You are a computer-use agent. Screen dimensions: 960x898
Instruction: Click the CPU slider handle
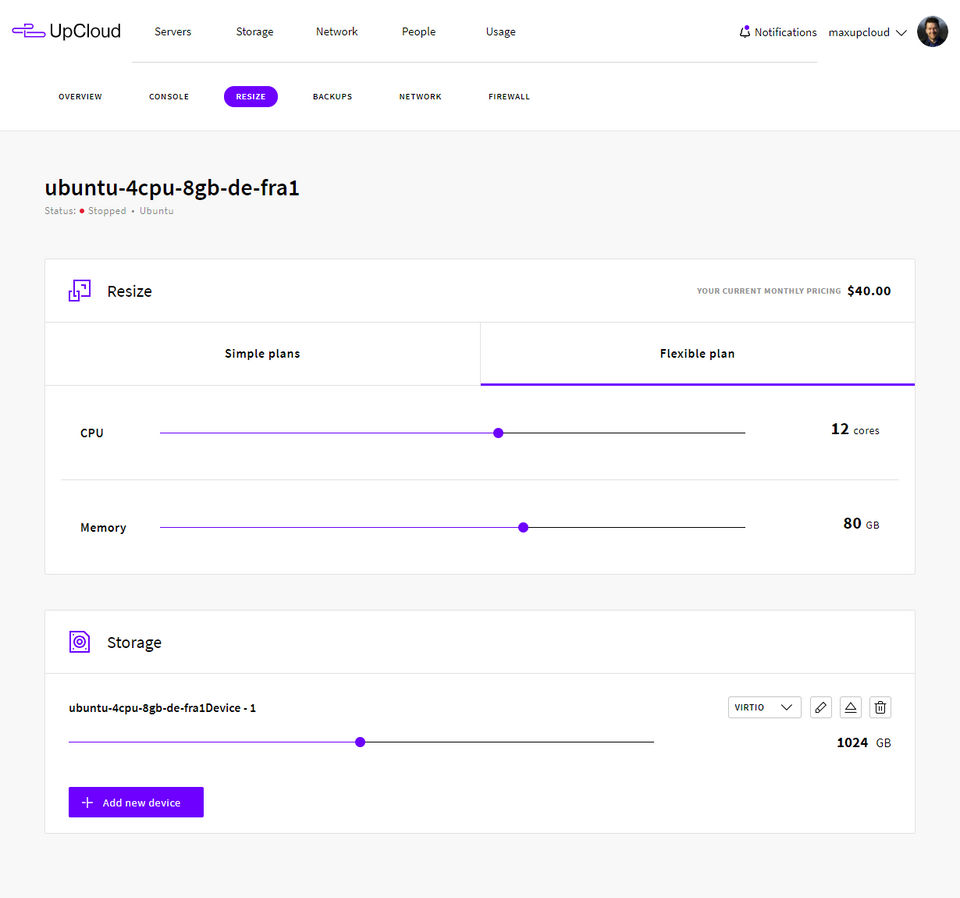tap(498, 433)
